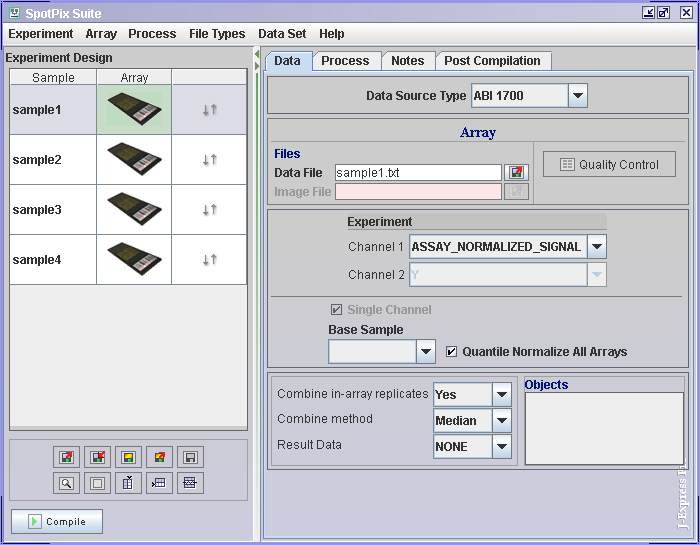Open the Channel 1 dropdown

[597, 246]
